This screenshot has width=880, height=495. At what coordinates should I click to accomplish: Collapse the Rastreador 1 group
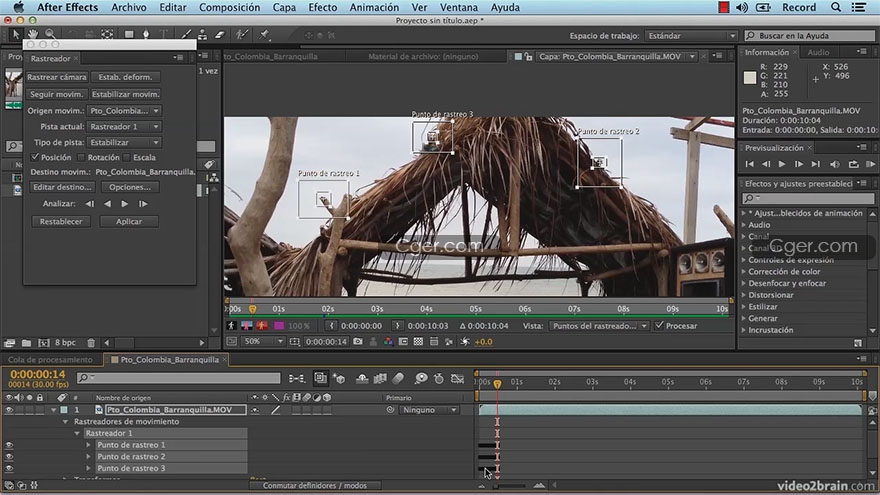pyautogui.click(x=77, y=433)
